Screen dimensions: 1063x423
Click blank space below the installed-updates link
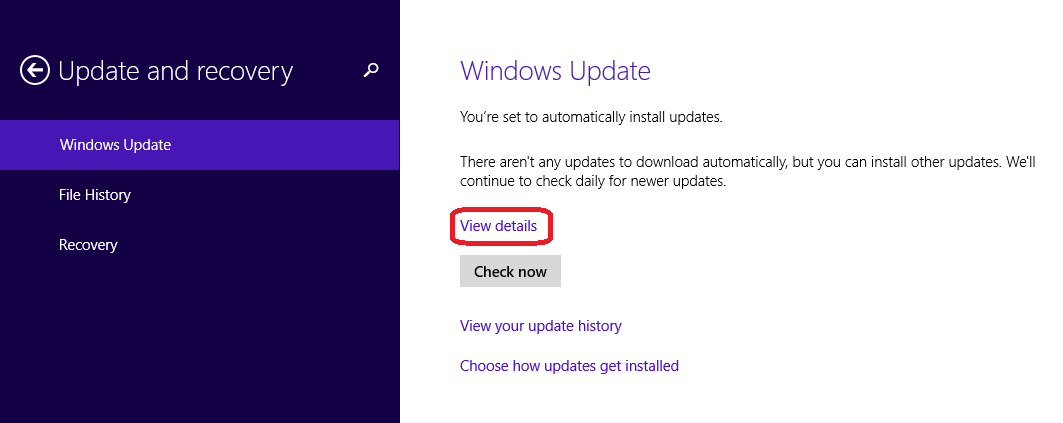(700, 400)
